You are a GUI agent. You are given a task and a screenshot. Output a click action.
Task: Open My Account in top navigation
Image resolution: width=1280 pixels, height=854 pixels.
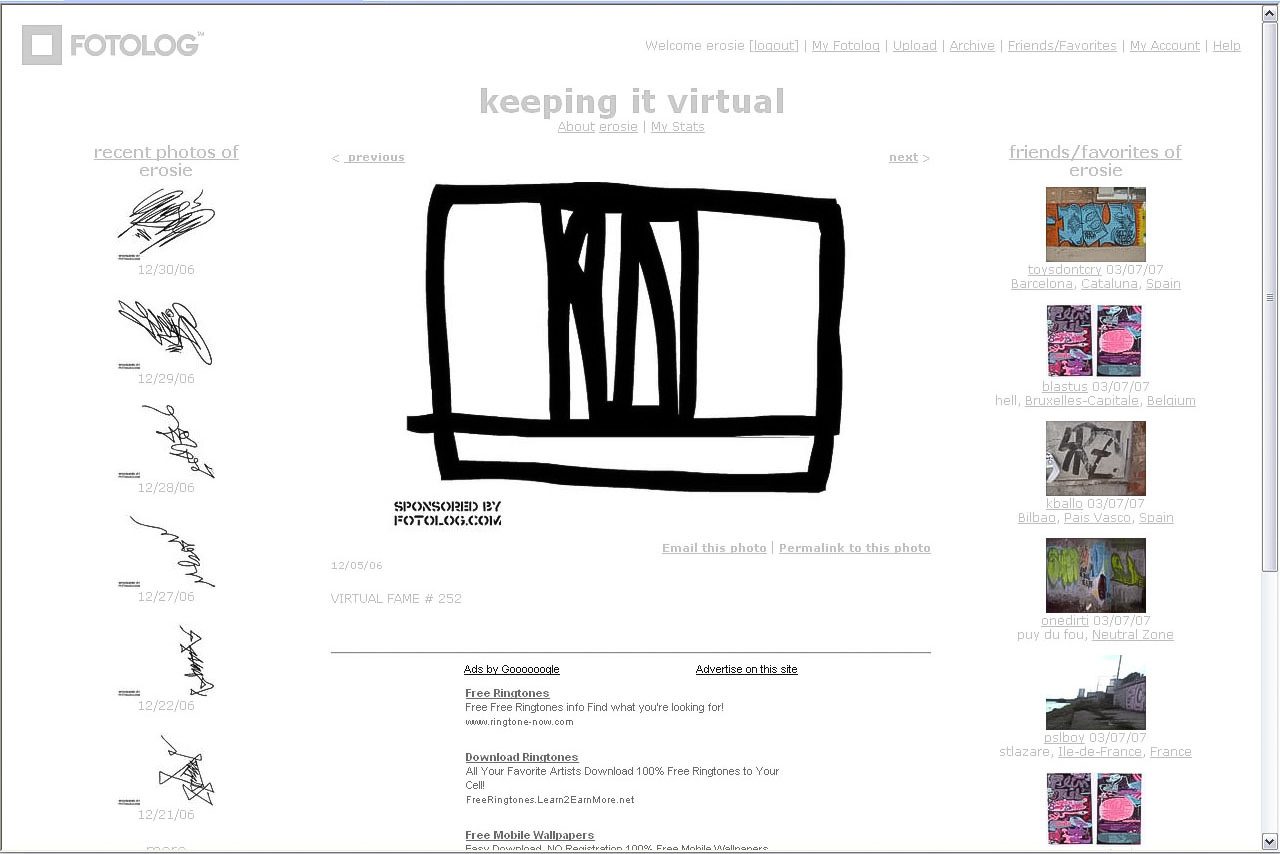1164,46
